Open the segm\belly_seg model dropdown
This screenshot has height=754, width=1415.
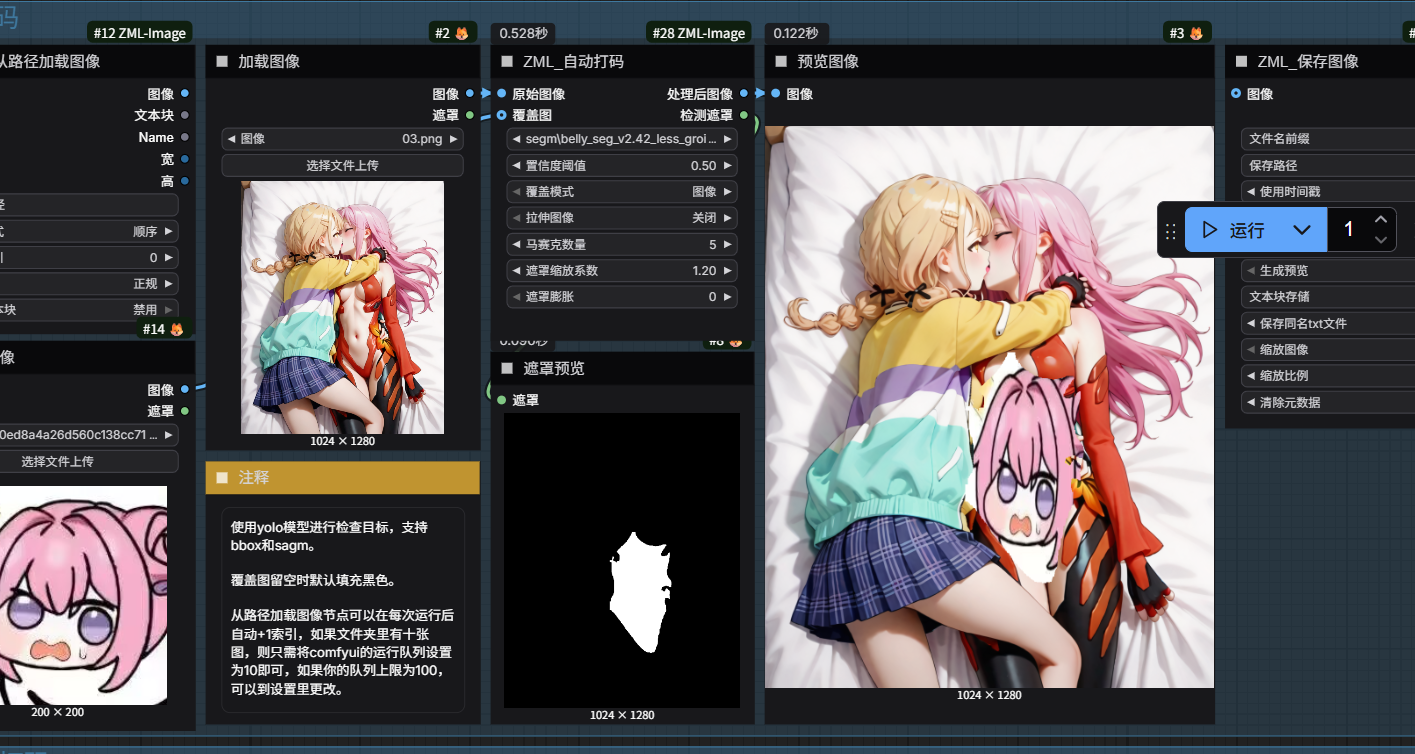[622, 139]
